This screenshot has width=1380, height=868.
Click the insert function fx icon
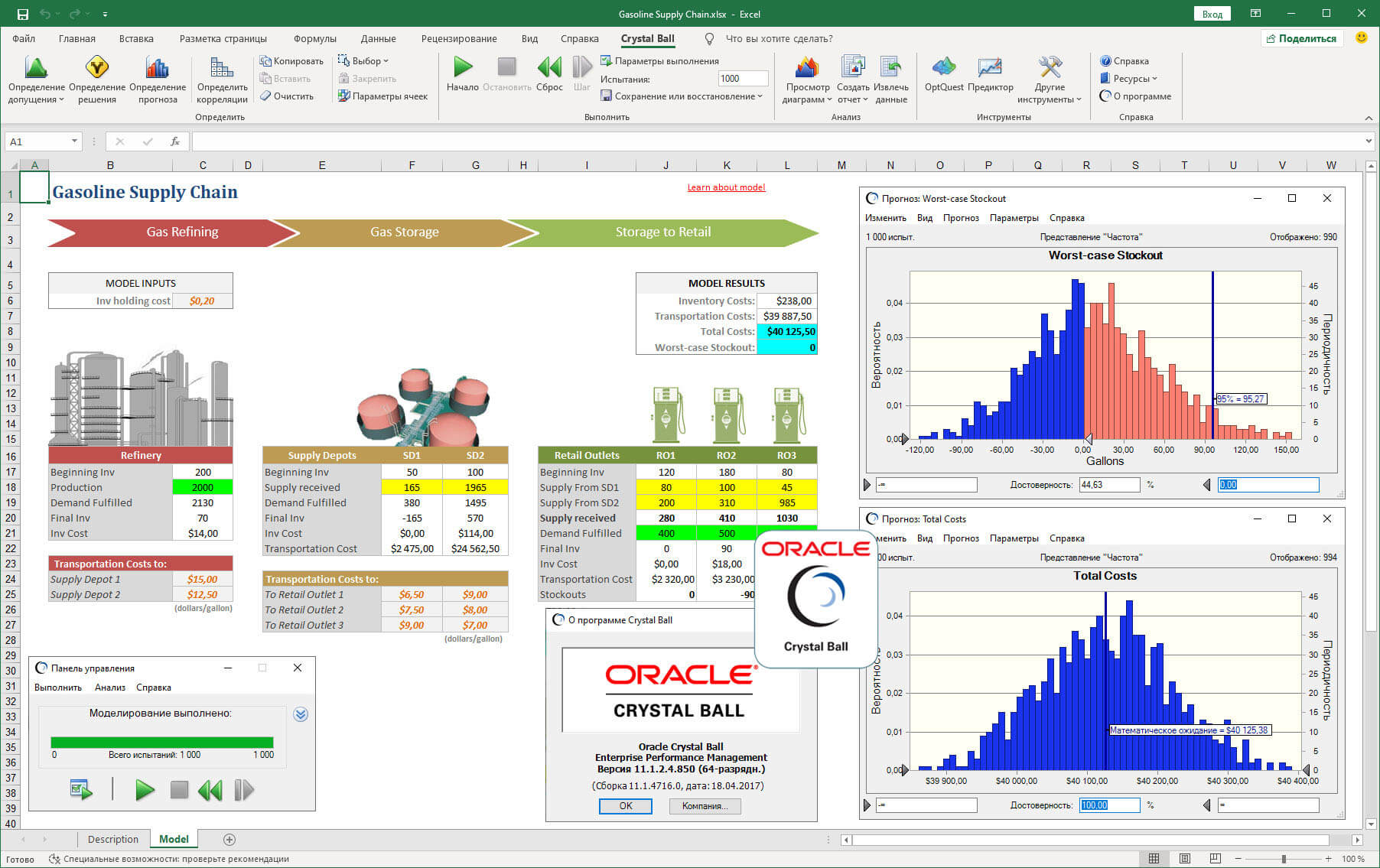[x=175, y=141]
